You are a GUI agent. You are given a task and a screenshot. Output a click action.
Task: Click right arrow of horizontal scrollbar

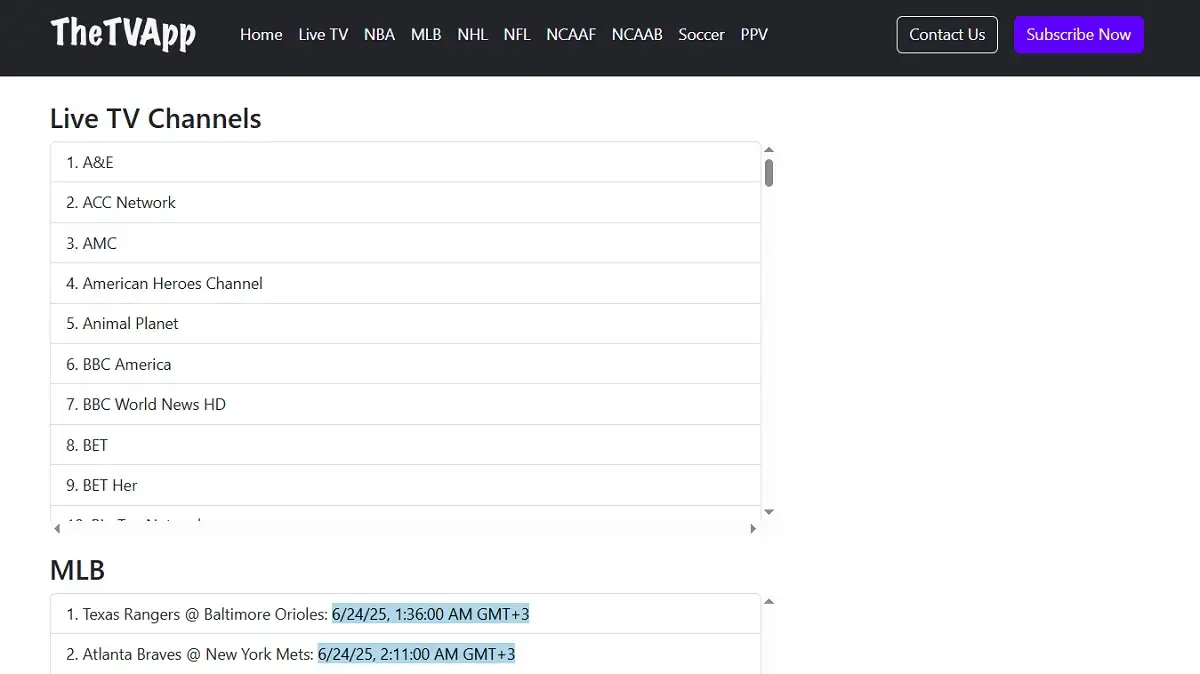tap(753, 528)
